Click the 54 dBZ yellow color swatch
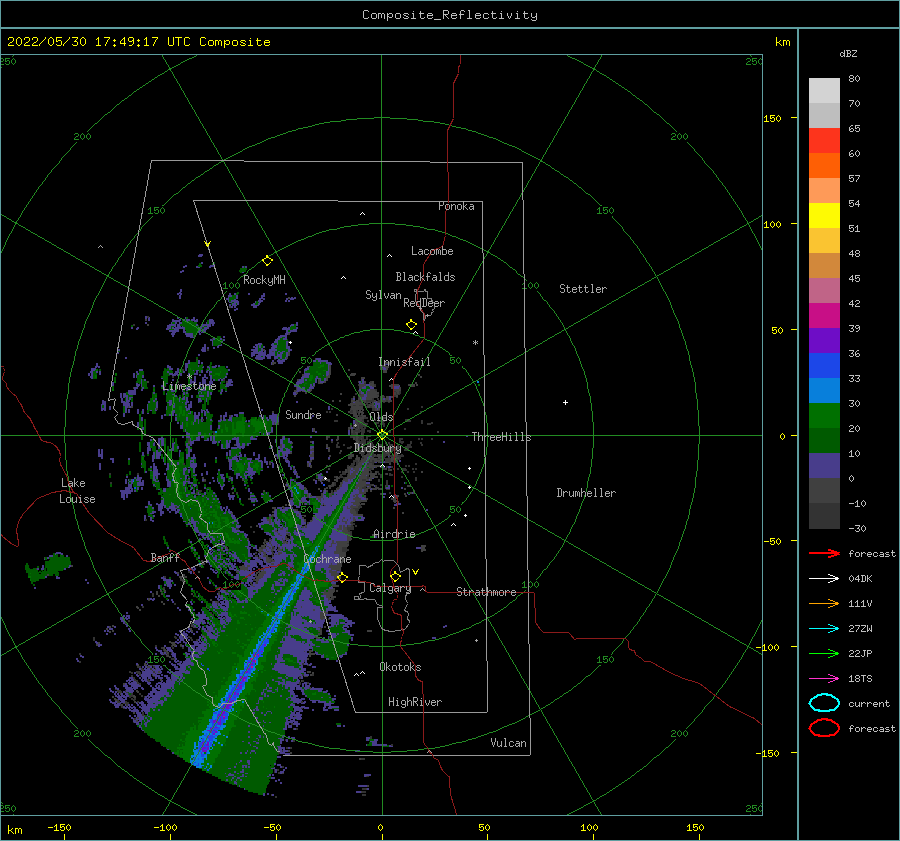The width and height of the screenshot is (900, 841). 824,215
